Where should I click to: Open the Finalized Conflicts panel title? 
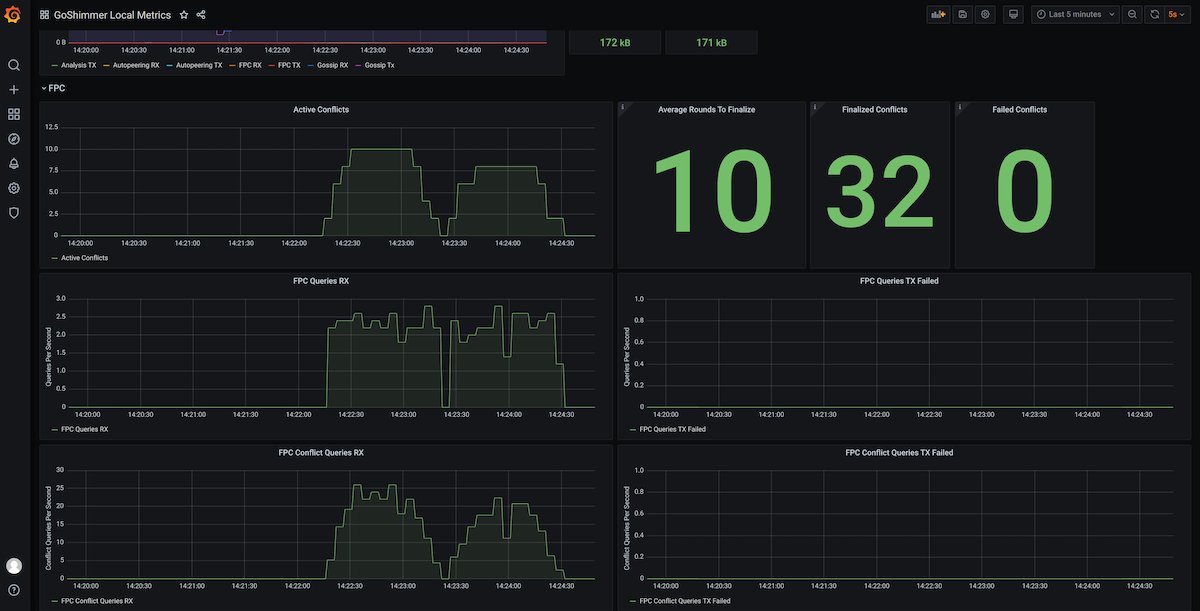[875, 110]
